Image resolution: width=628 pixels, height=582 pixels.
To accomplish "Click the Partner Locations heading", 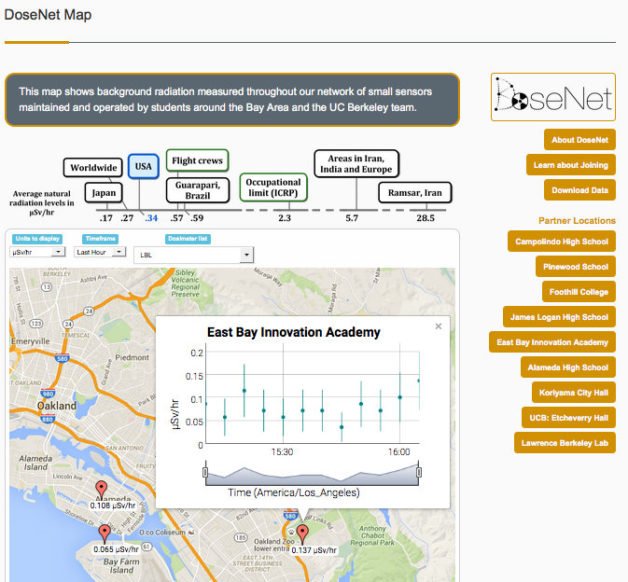I will (577, 221).
